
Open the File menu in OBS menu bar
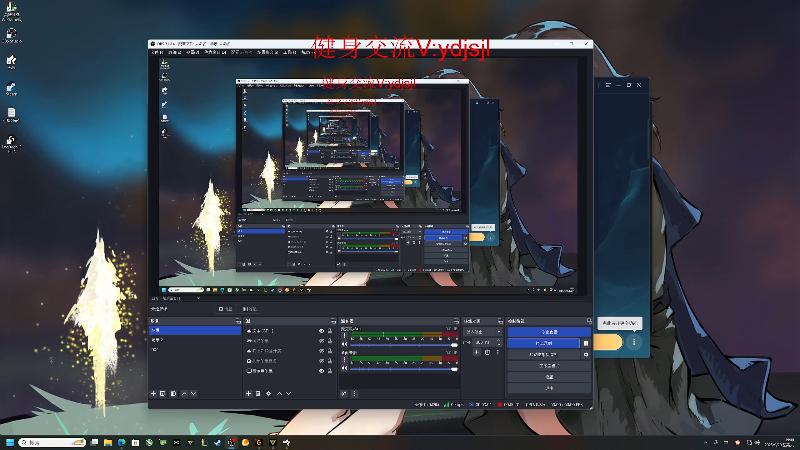click(157, 52)
